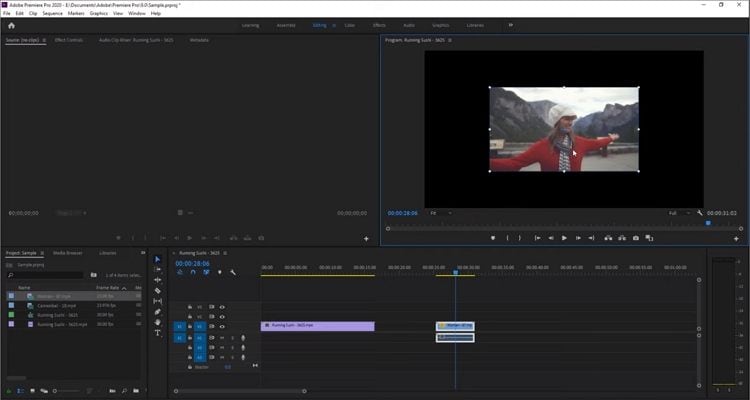
Task: Play the sequence in Program monitor
Action: tap(564, 238)
